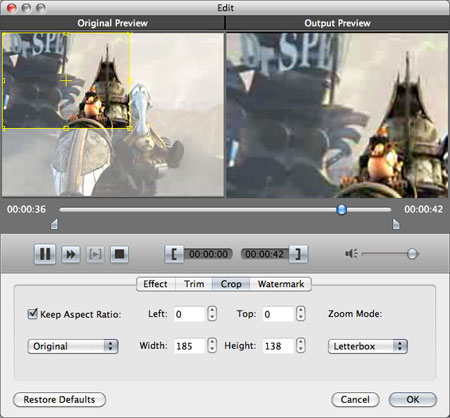Click the Cancel button
Screen dimensions: 450x418
click(355, 399)
